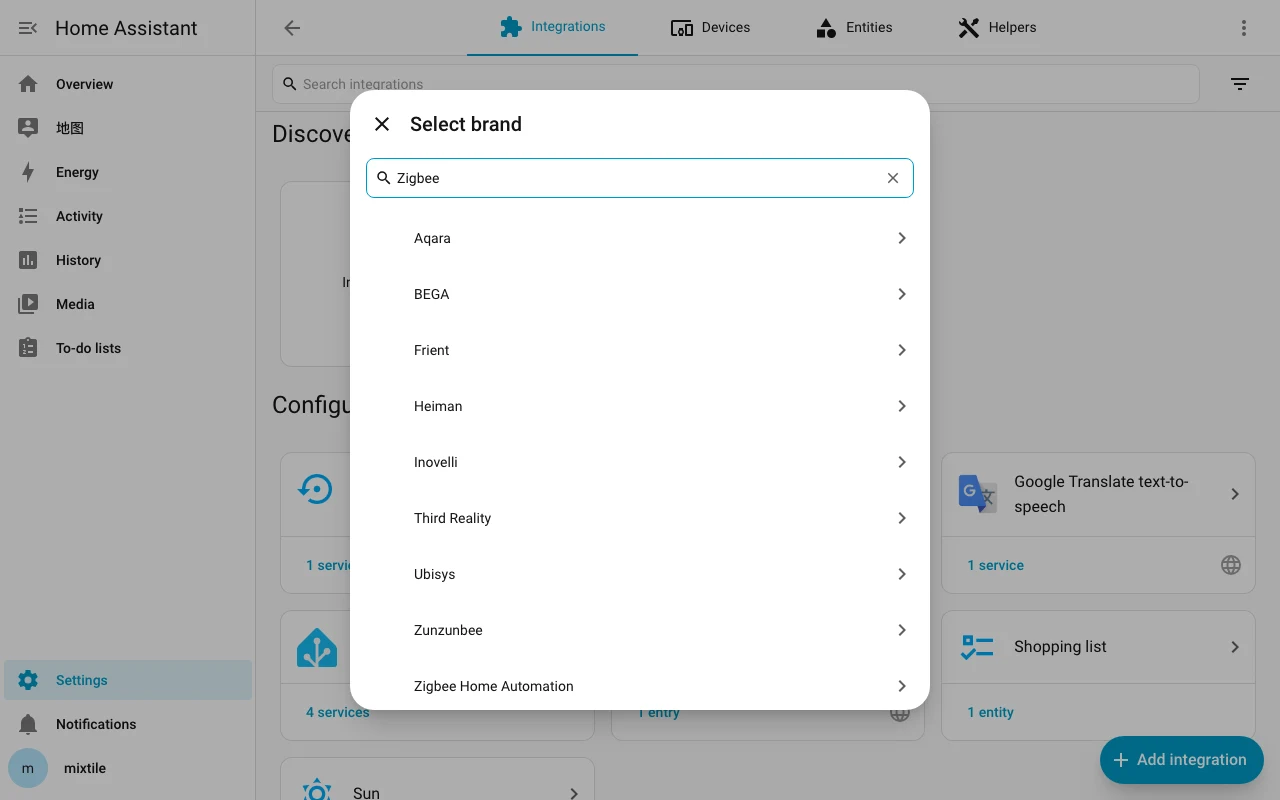Image resolution: width=1280 pixels, height=800 pixels.
Task: Select the Zunzunbee brand
Action: pos(640,630)
